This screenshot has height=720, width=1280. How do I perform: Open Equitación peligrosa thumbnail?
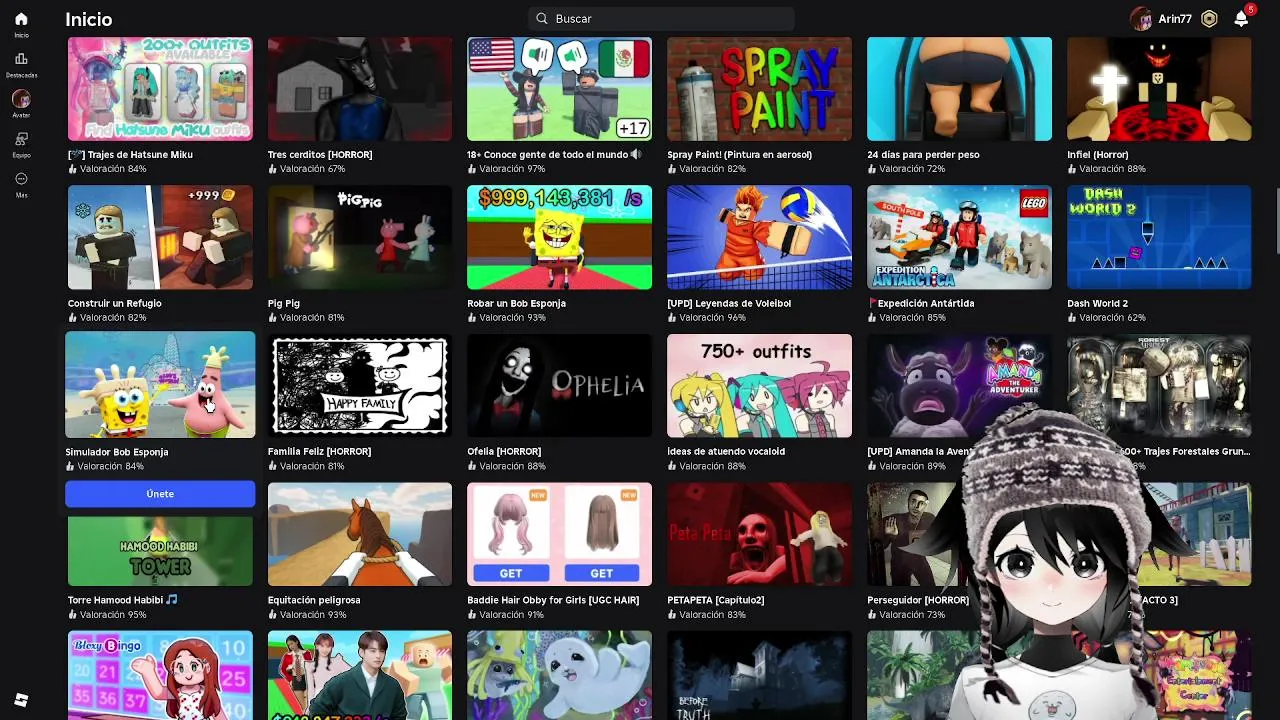(360, 534)
